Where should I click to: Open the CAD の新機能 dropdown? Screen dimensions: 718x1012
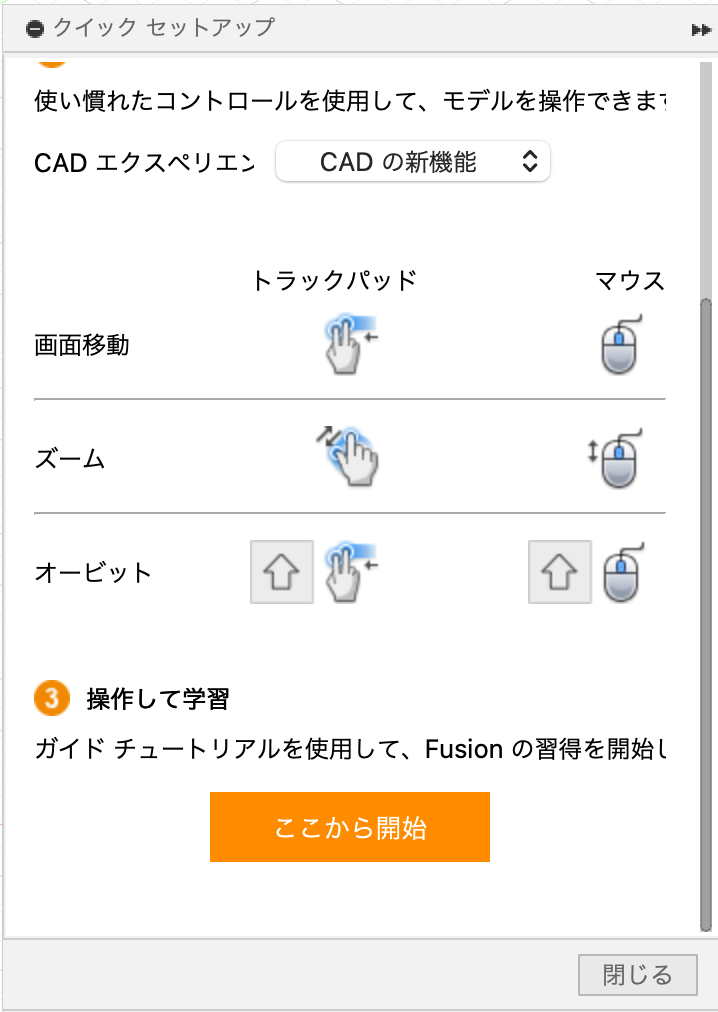click(x=413, y=161)
